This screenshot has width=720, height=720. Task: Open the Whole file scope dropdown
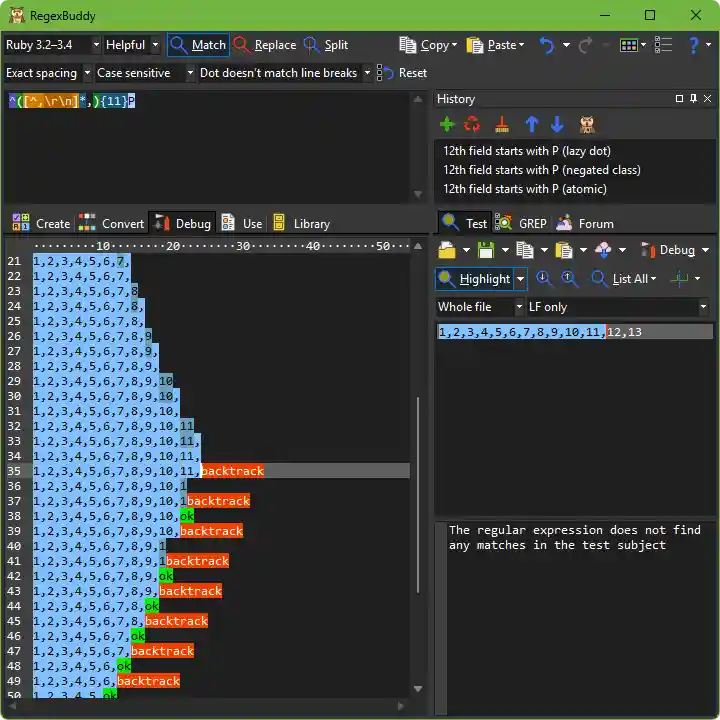click(519, 307)
